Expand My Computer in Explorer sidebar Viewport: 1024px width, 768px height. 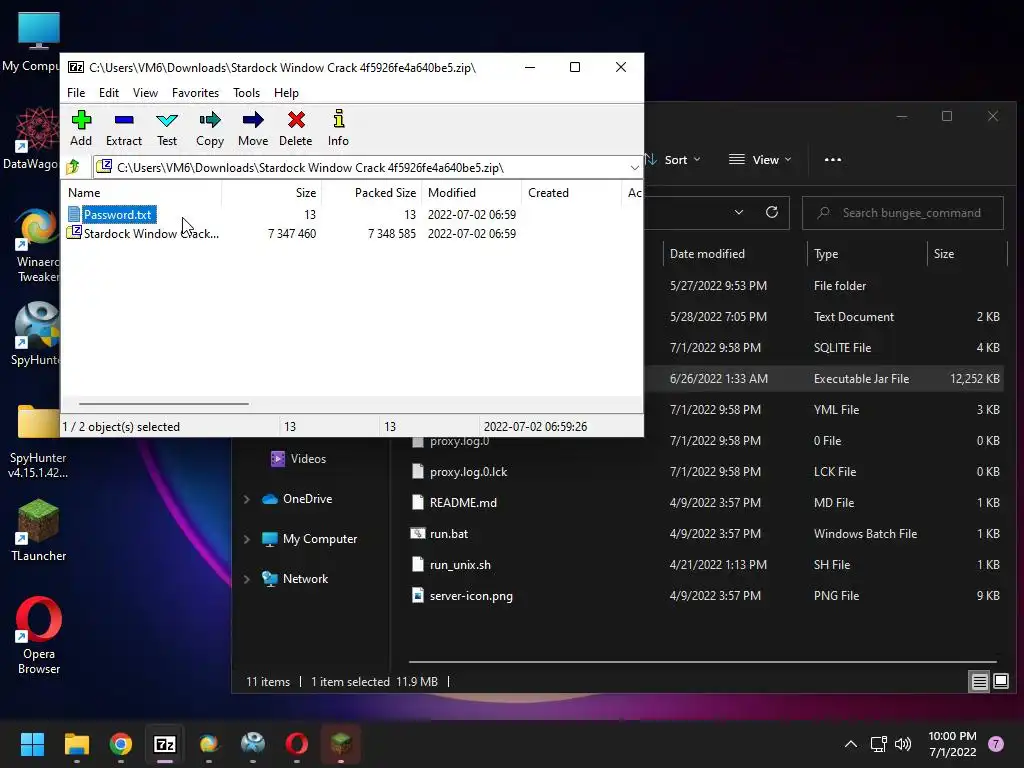(247, 539)
